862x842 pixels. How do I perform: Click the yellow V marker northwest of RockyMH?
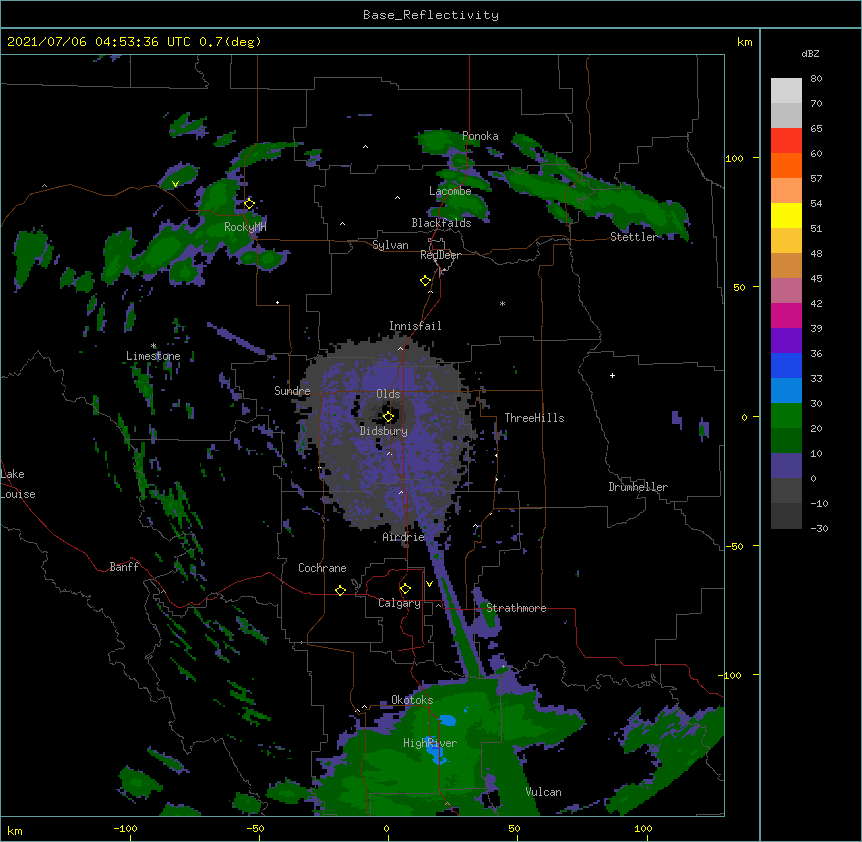click(x=175, y=184)
